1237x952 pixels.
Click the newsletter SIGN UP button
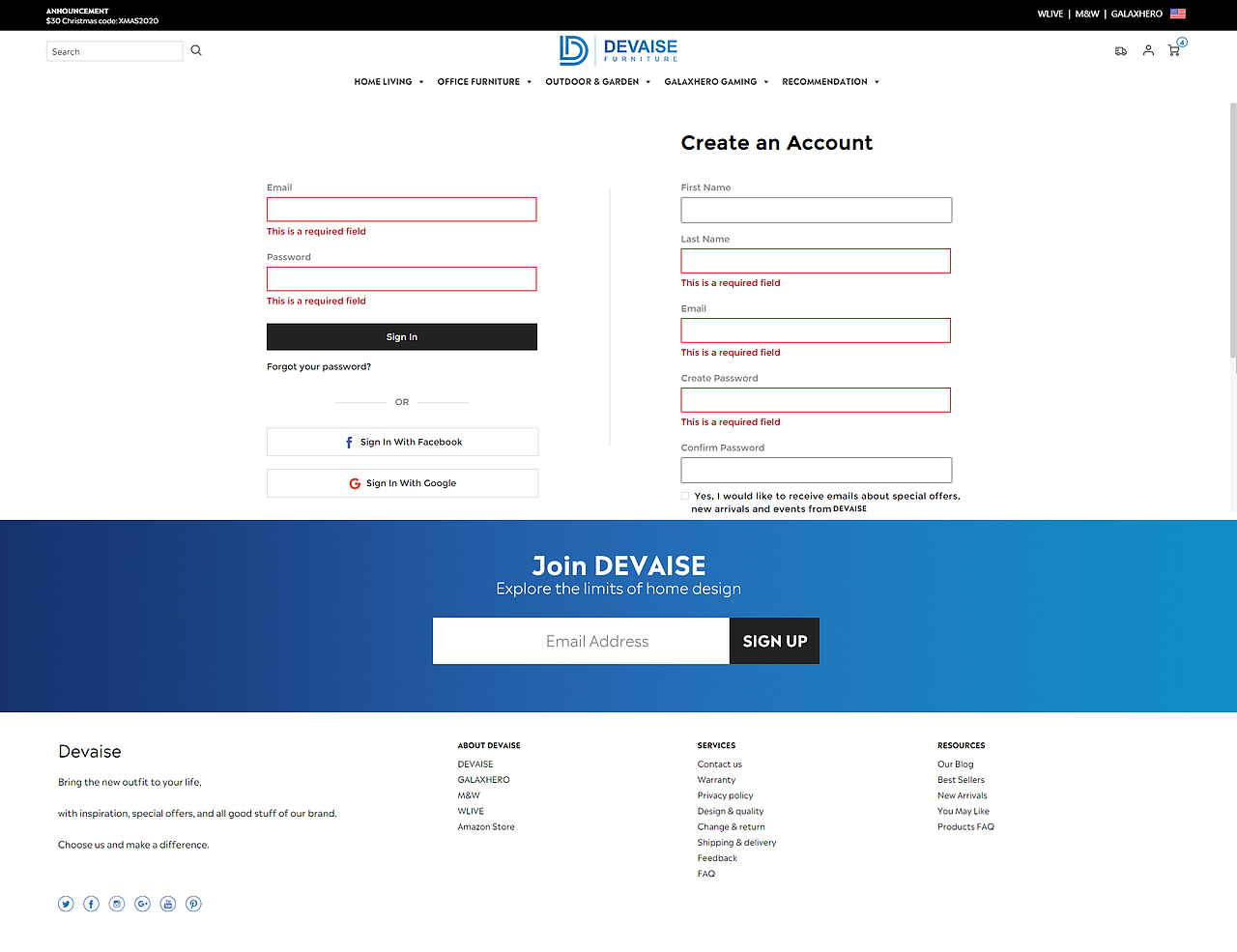click(774, 641)
